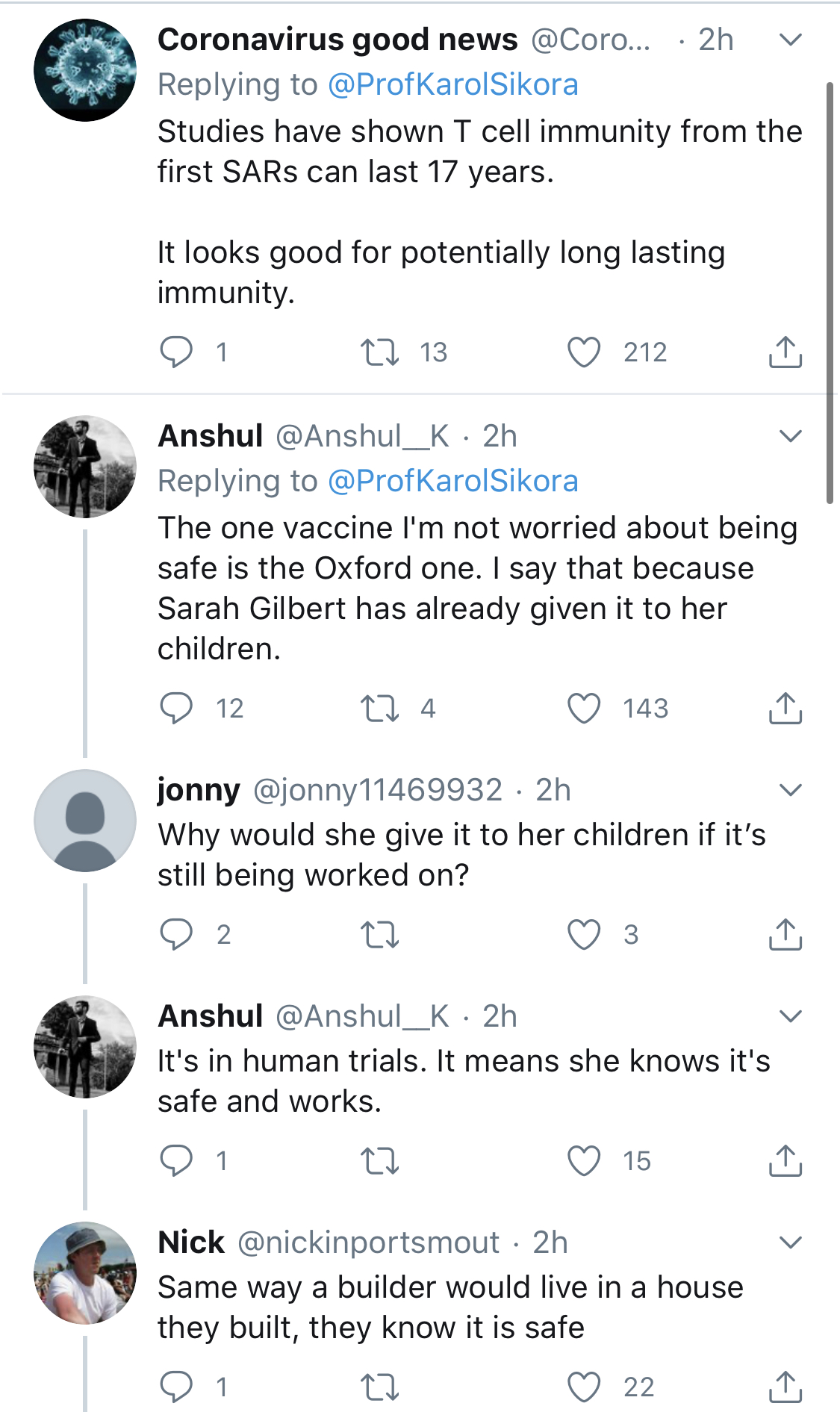
Task: Open options chevron on Nick's tweet
Action: 790,1242
